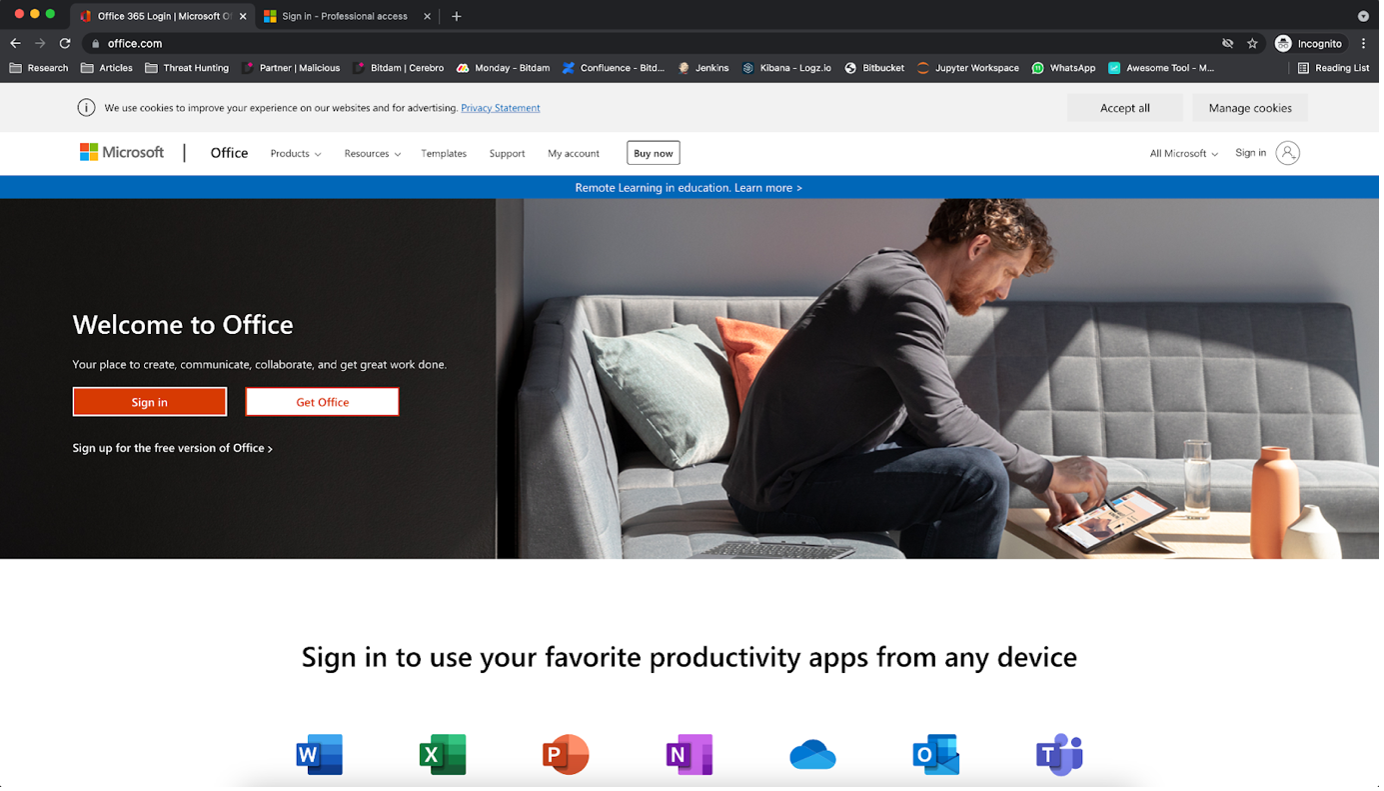Click the Office brand link in the header
Image resolution: width=1384 pixels, height=791 pixels.
pos(230,153)
